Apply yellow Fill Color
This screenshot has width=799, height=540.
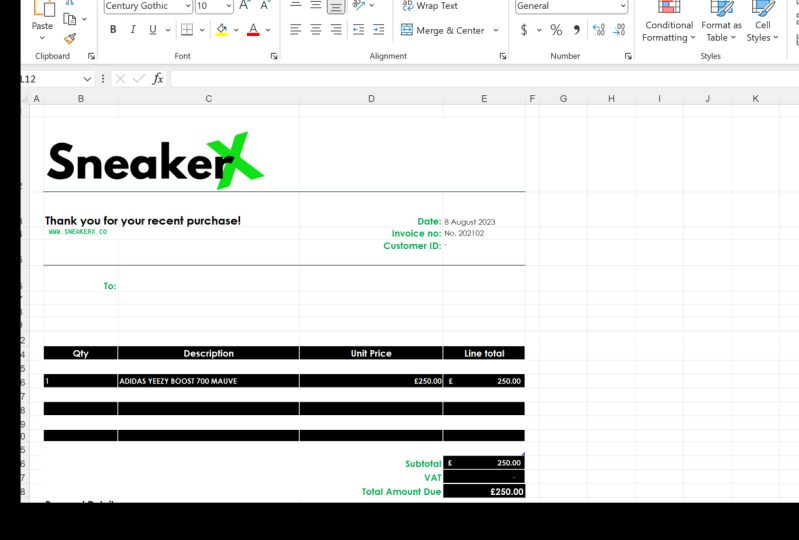pyautogui.click(x=222, y=30)
